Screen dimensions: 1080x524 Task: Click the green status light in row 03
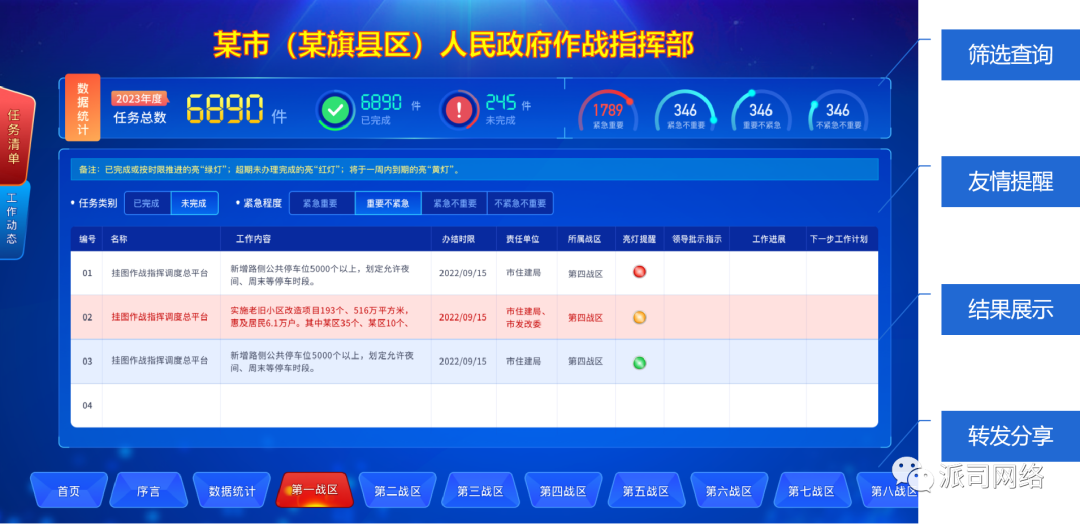(639, 363)
